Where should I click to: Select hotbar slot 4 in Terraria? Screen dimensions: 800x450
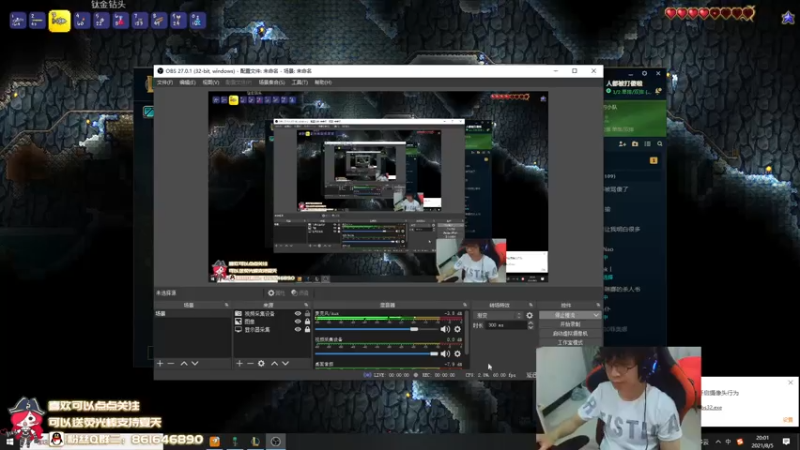tap(82, 21)
